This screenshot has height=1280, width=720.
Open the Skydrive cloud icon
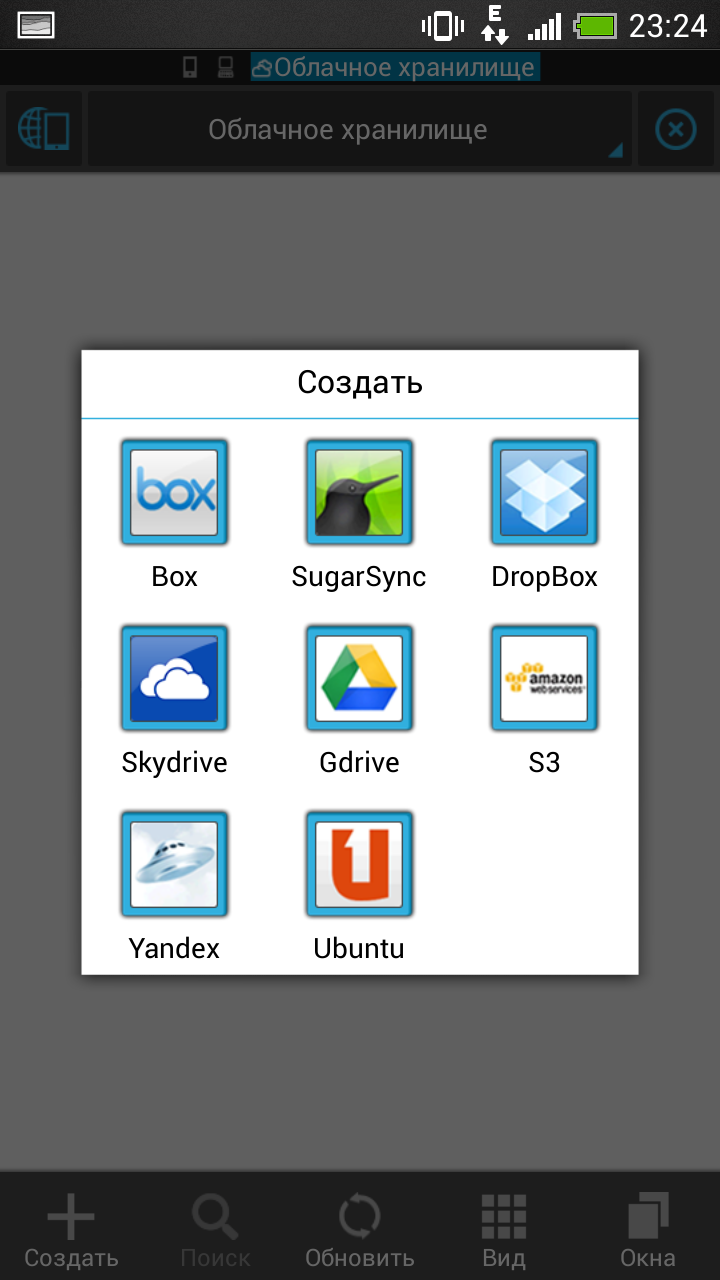click(174, 678)
